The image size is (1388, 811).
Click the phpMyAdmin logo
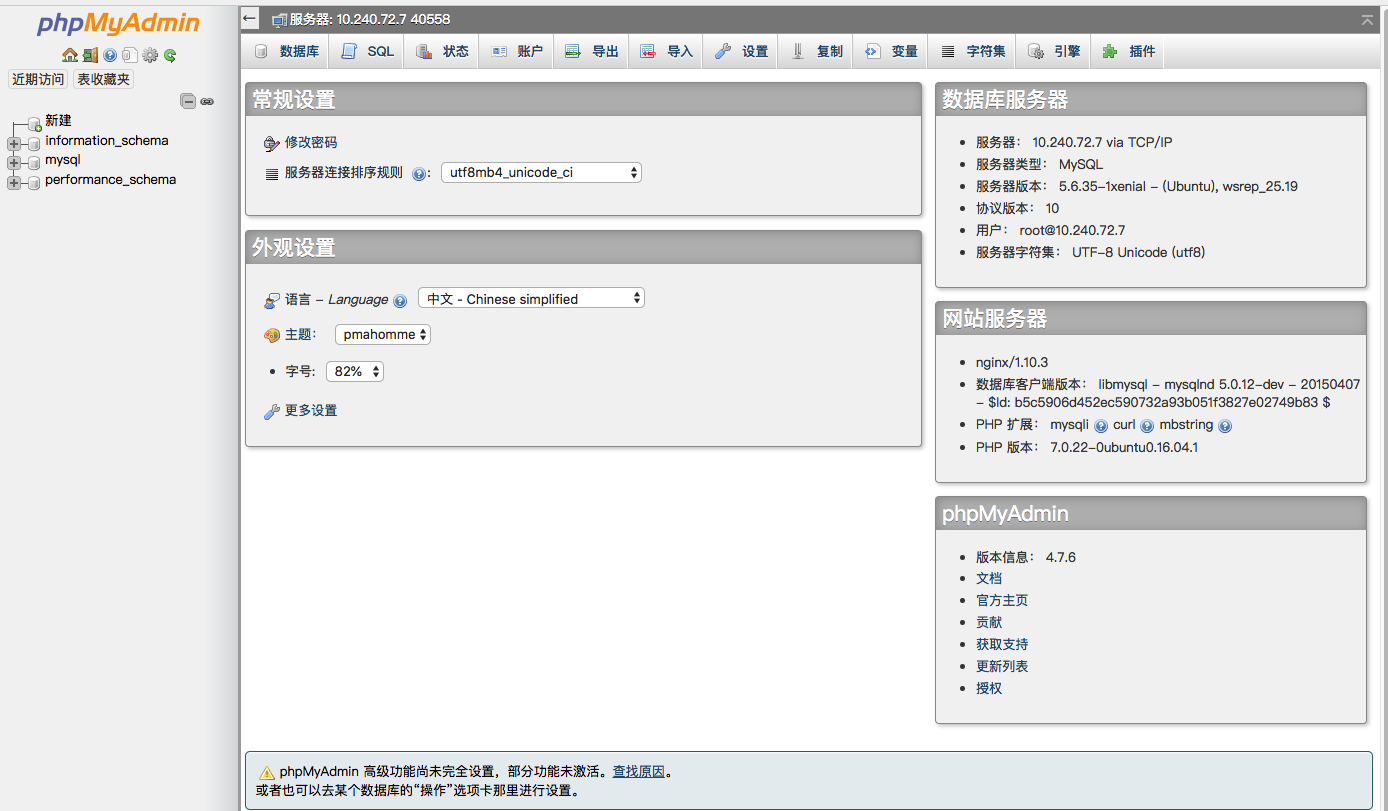[118, 23]
